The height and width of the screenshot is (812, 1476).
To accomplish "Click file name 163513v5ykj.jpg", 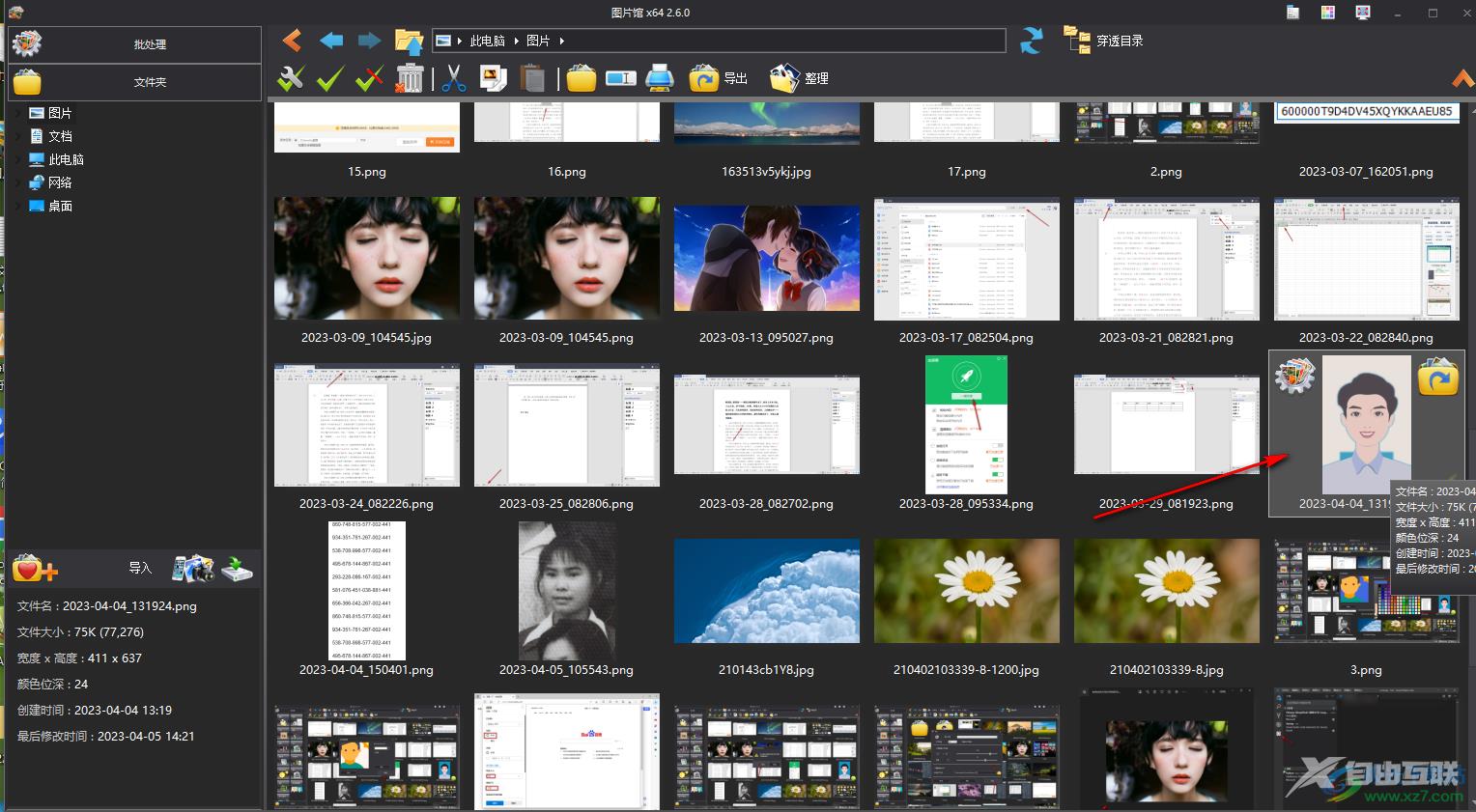I will (767, 172).
